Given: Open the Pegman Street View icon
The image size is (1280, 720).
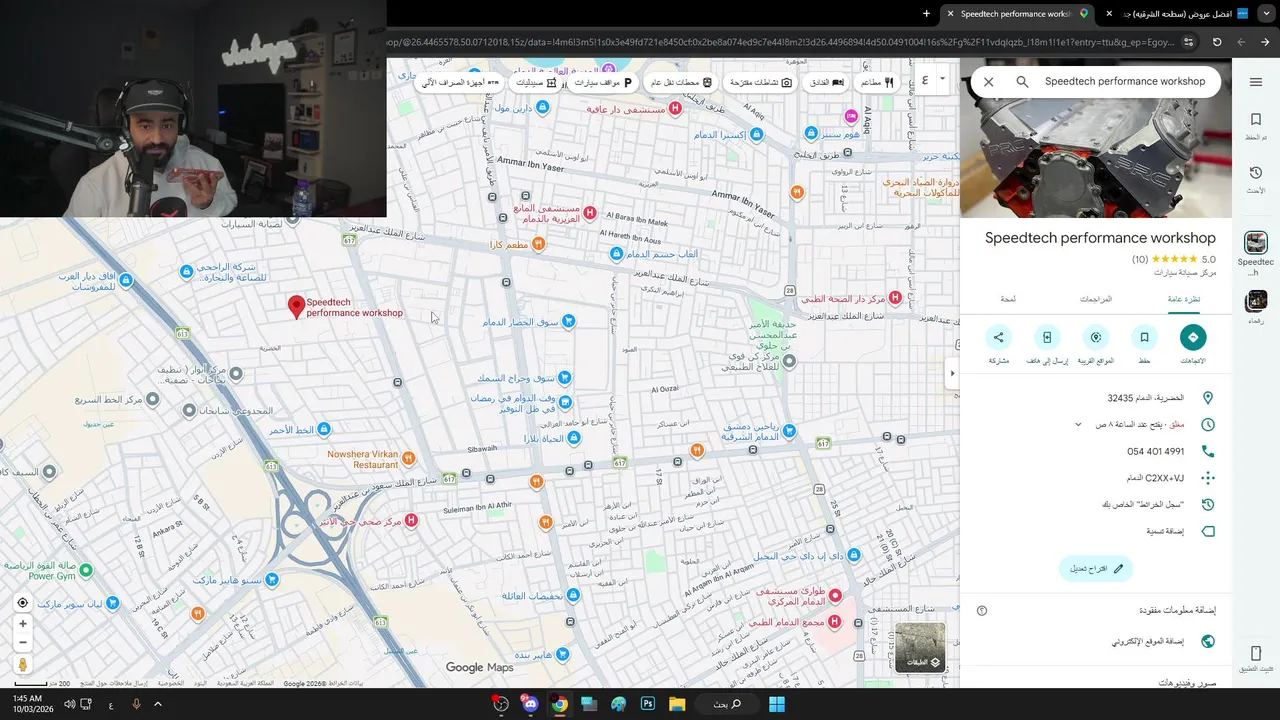Looking at the screenshot, I should point(23,665).
